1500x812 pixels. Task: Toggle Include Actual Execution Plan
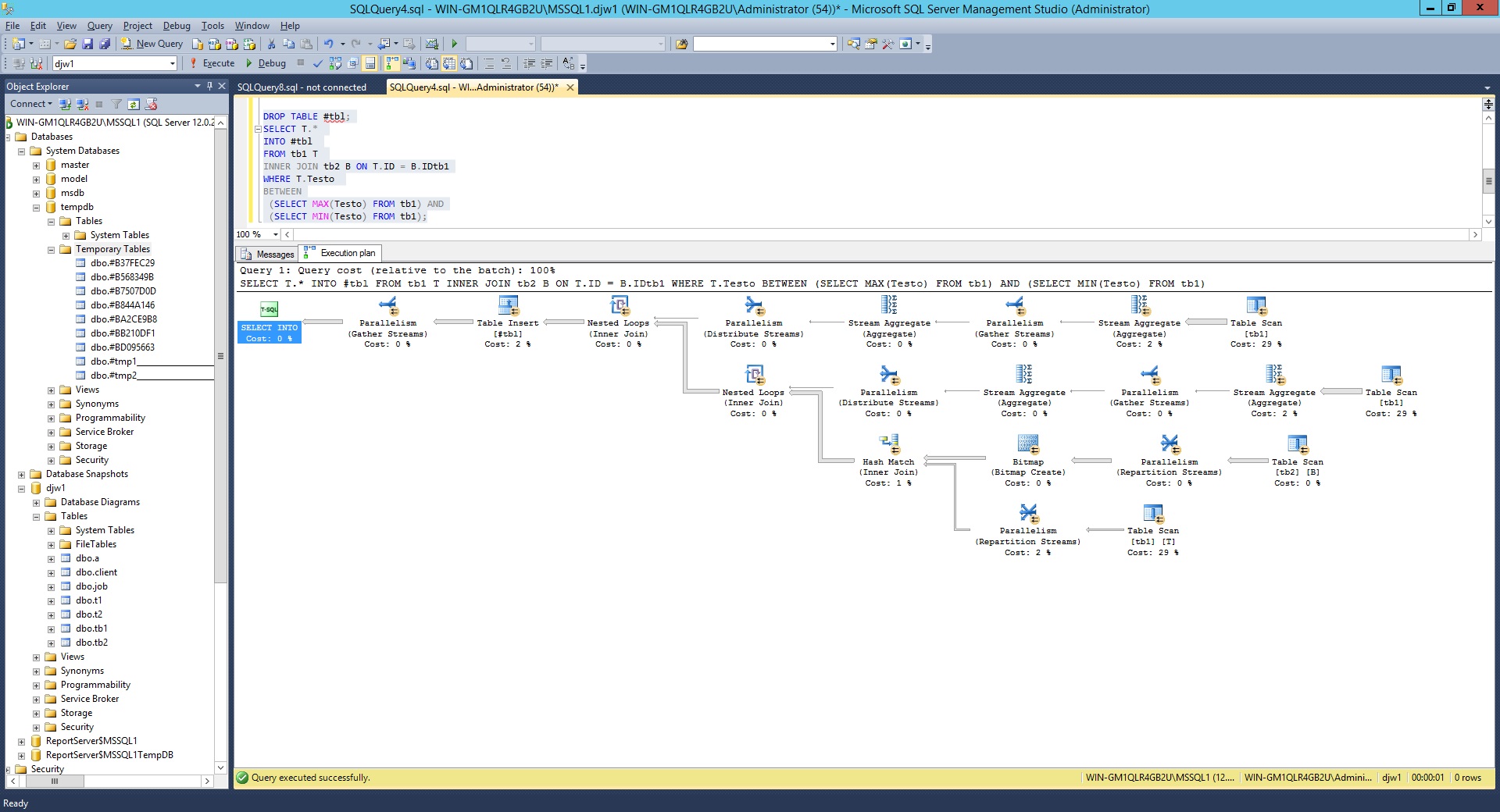click(392, 63)
